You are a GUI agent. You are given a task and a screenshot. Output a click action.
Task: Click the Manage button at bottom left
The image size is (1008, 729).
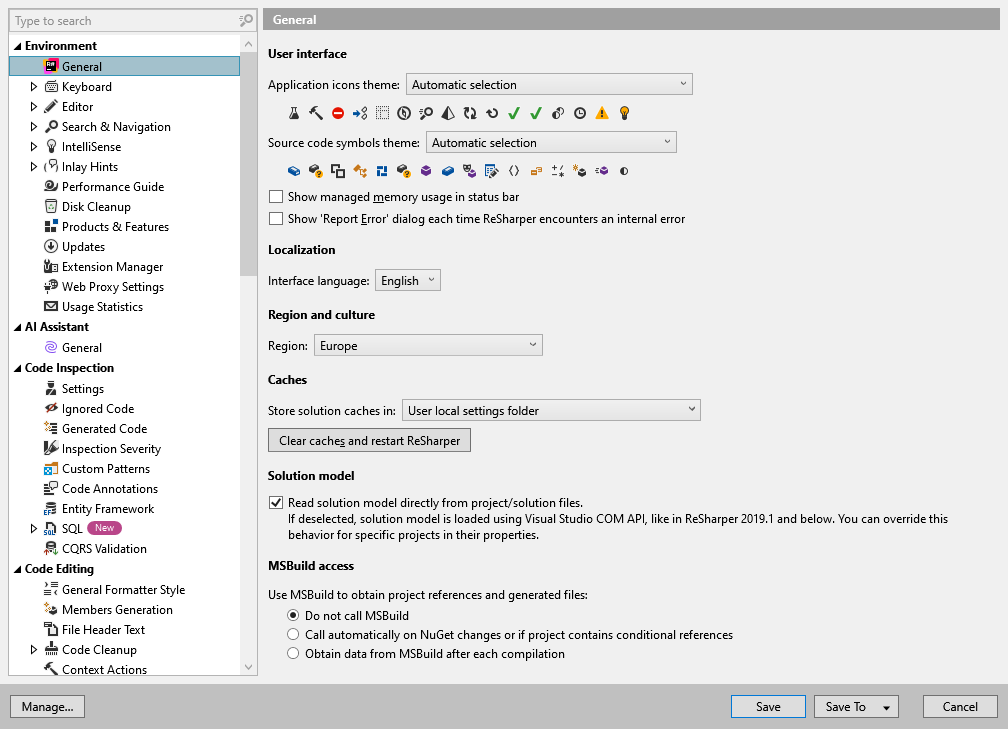(x=47, y=706)
